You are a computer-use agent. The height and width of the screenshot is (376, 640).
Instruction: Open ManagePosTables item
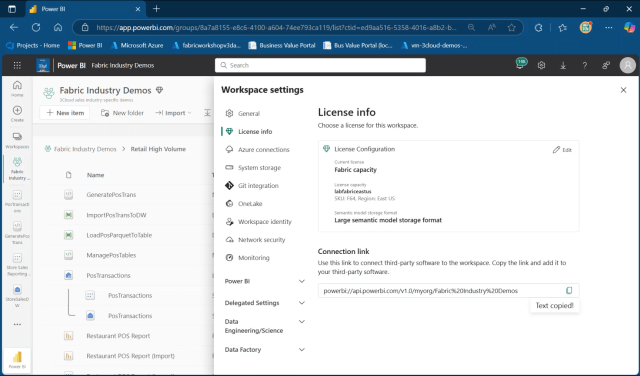[x=111, y=255]
